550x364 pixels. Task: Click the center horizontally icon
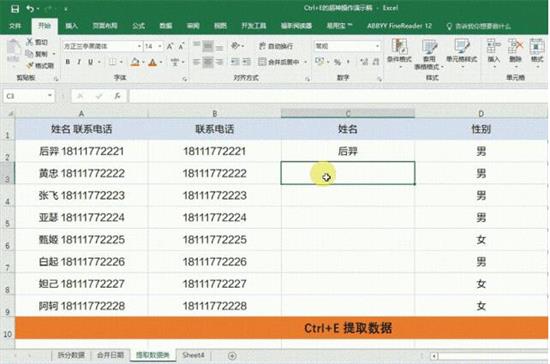(208, 62)
